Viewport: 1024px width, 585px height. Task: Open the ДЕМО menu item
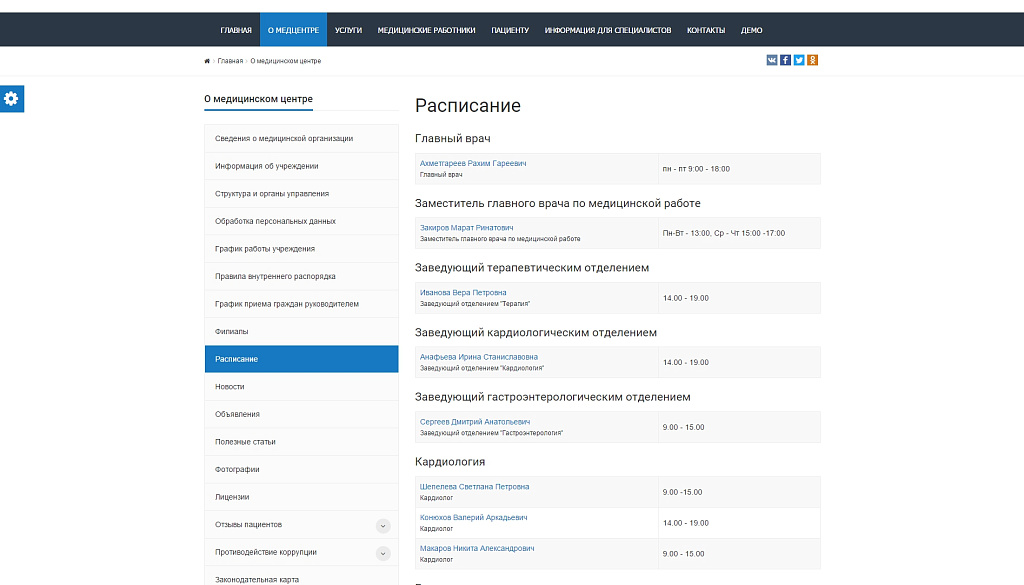tap(751, 30)
